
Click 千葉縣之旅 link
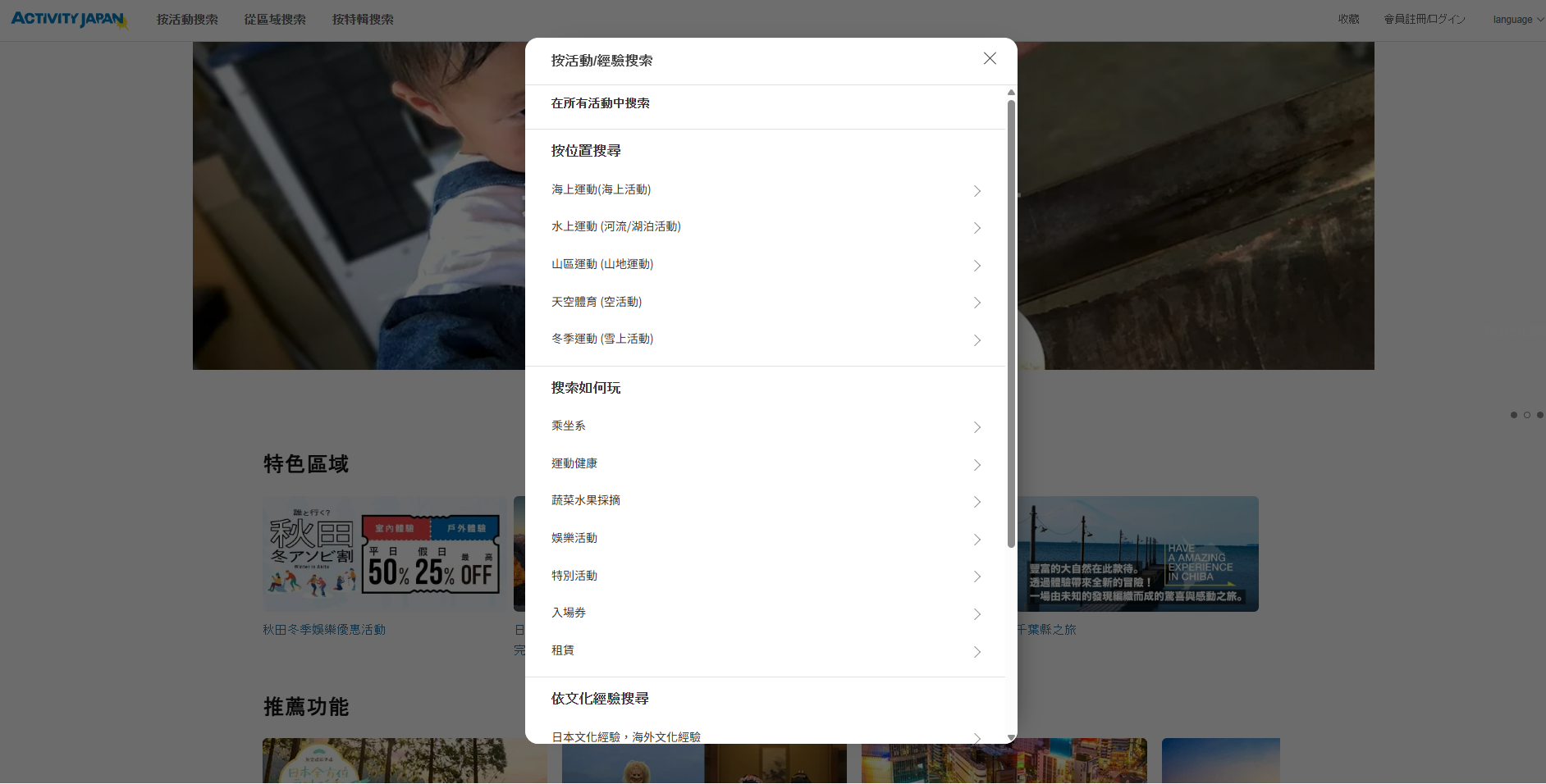point(1046,630)
